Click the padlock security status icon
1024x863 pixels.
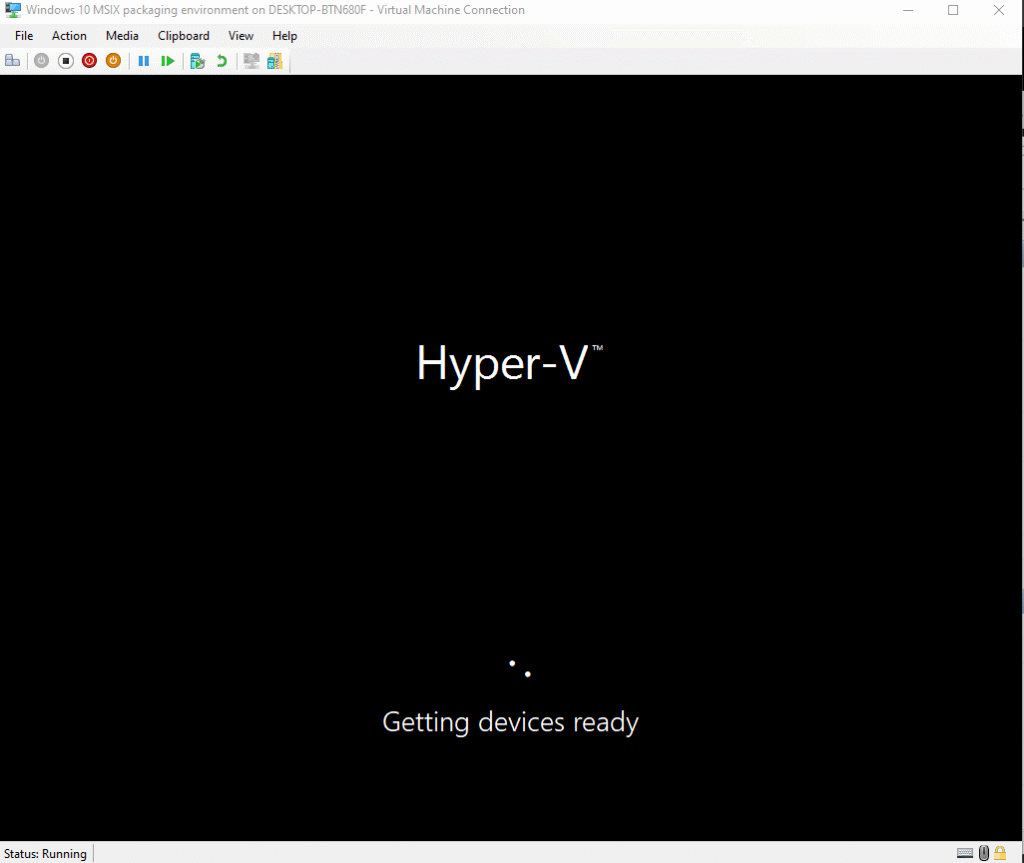[x=1000, y=853]
